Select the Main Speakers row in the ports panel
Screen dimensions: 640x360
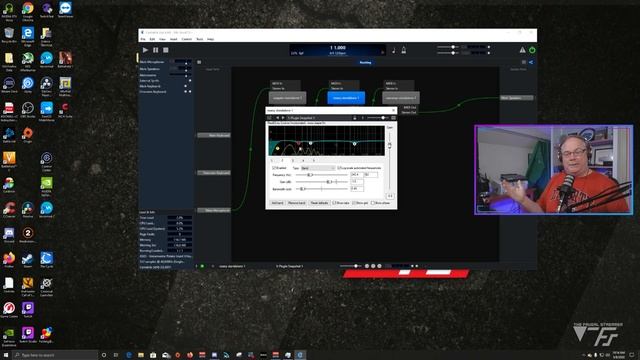point(165,69)
